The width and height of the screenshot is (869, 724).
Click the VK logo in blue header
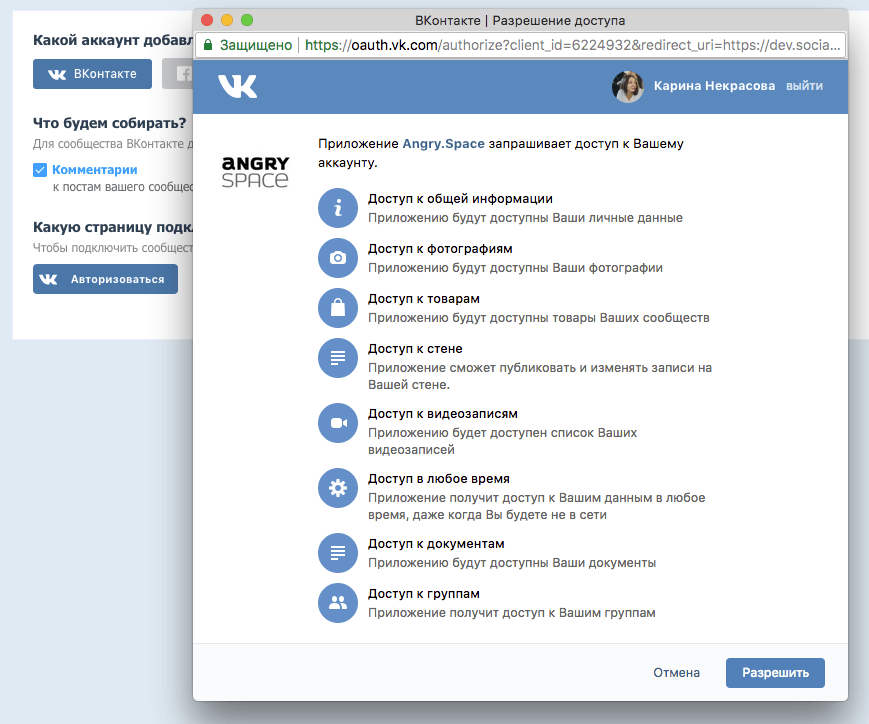click(x=237, y=86)
